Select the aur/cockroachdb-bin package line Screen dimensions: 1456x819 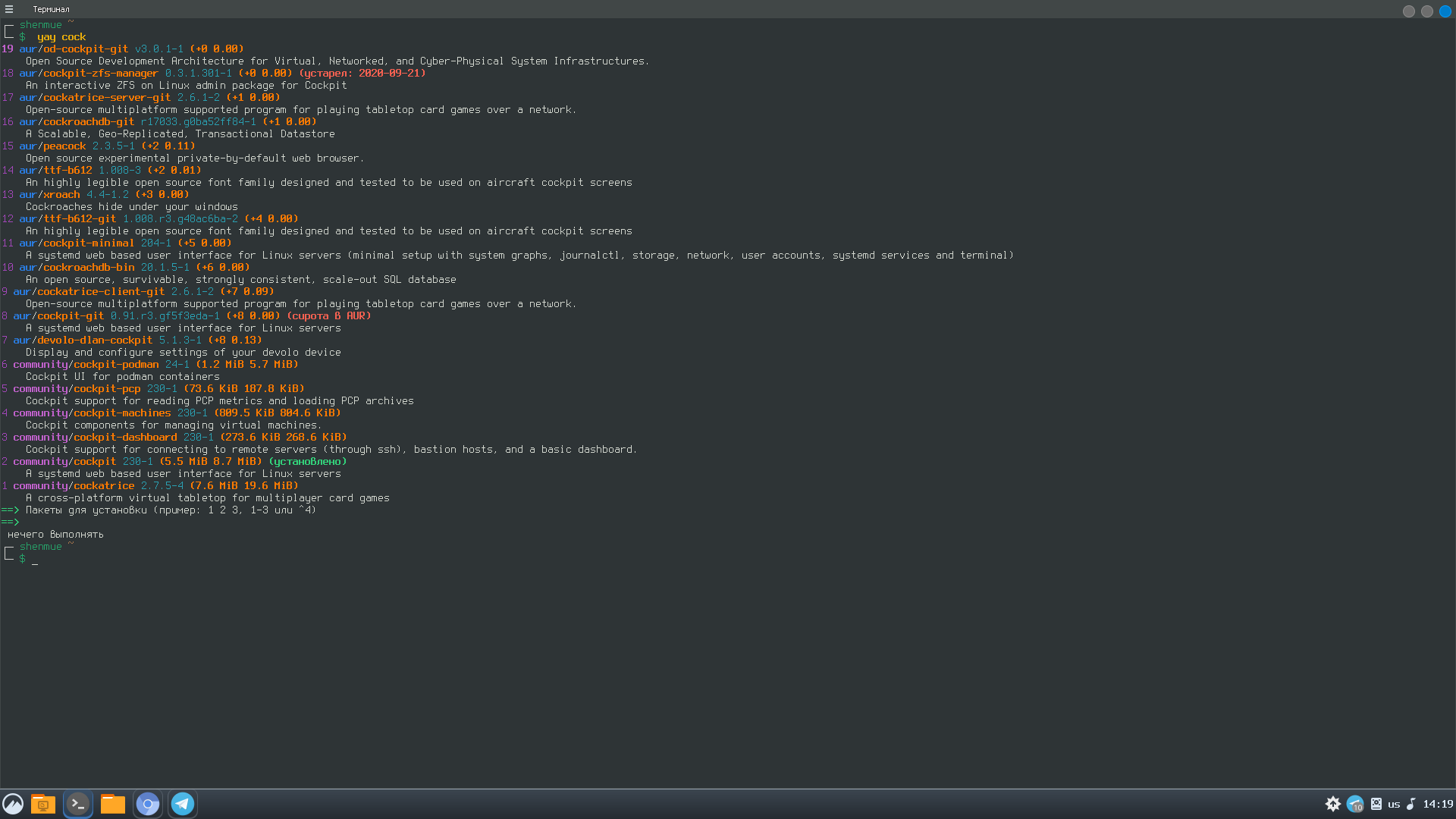tap(126, 268)
